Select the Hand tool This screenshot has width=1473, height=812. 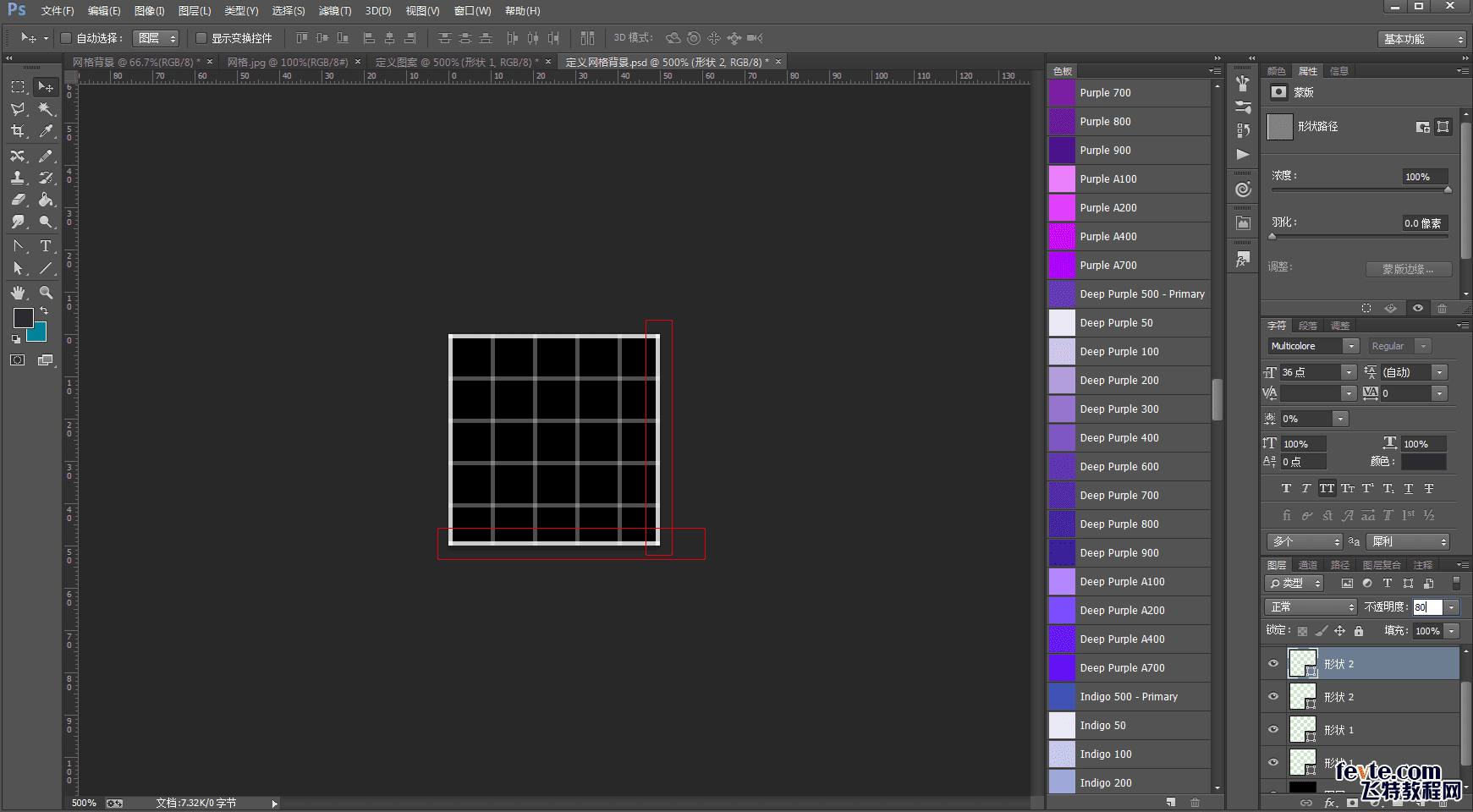18,293
